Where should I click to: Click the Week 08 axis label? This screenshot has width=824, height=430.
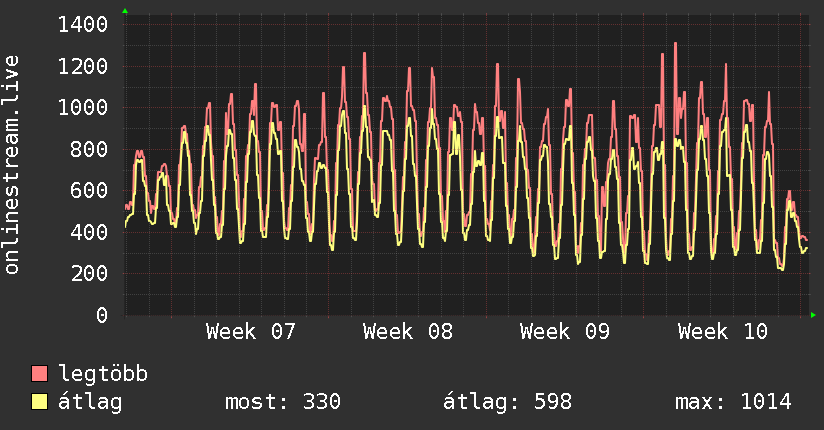click(408, 332)
